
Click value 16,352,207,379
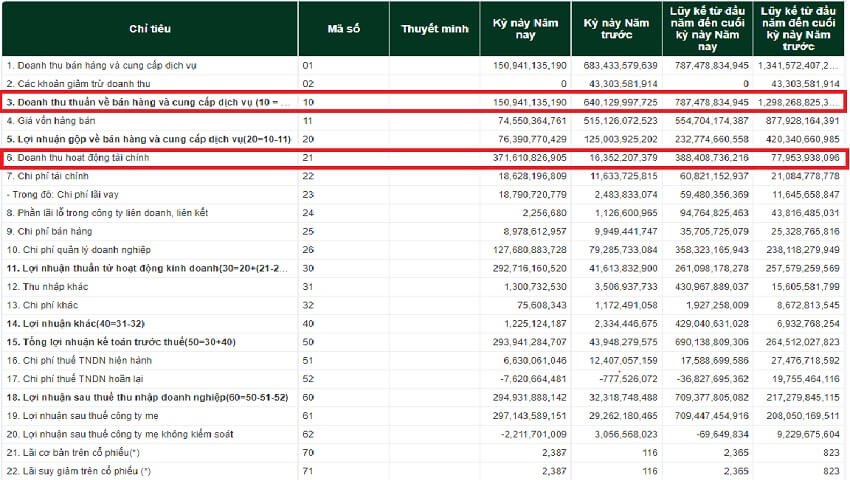[x=623, y=158]
